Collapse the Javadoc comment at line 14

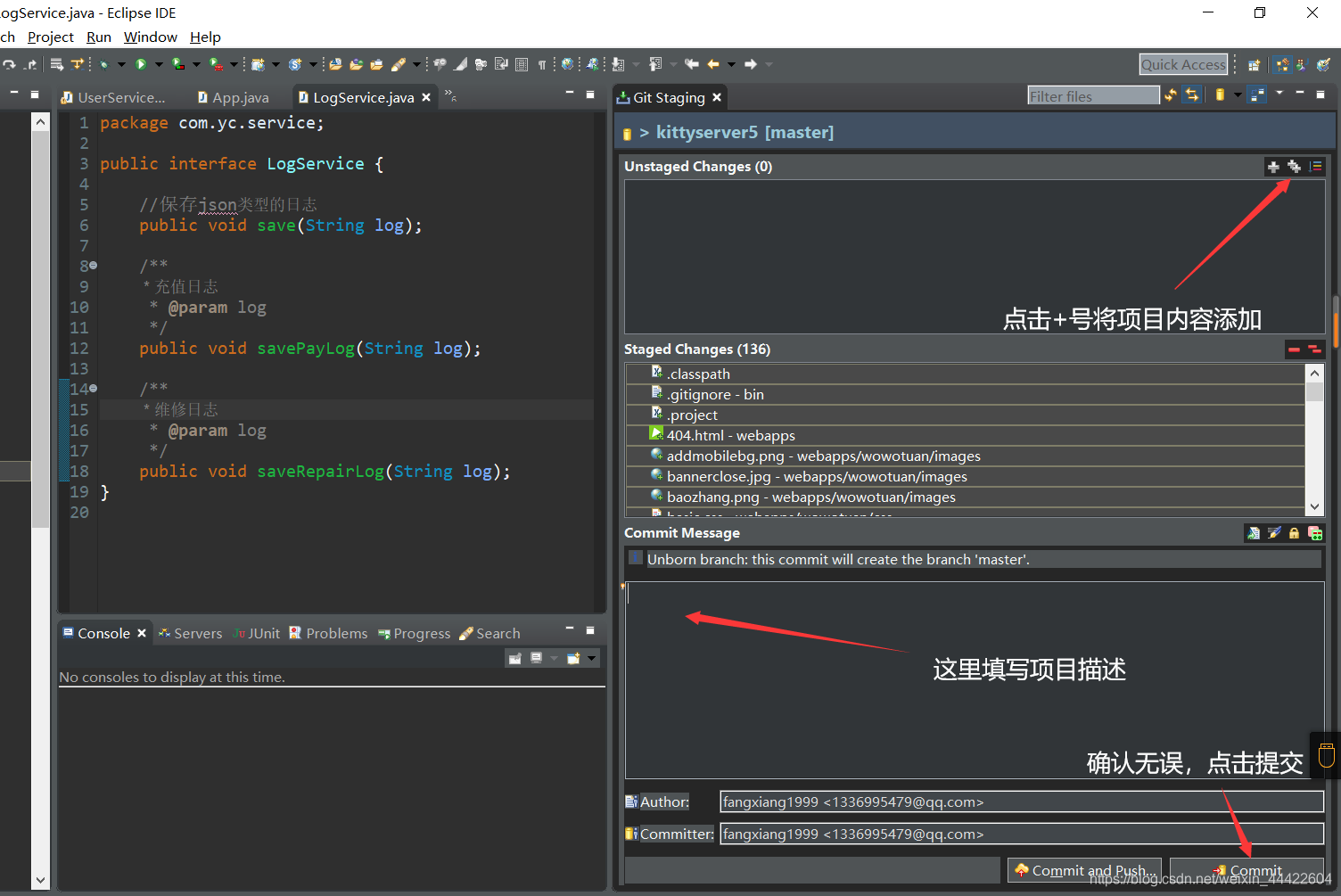93,389
